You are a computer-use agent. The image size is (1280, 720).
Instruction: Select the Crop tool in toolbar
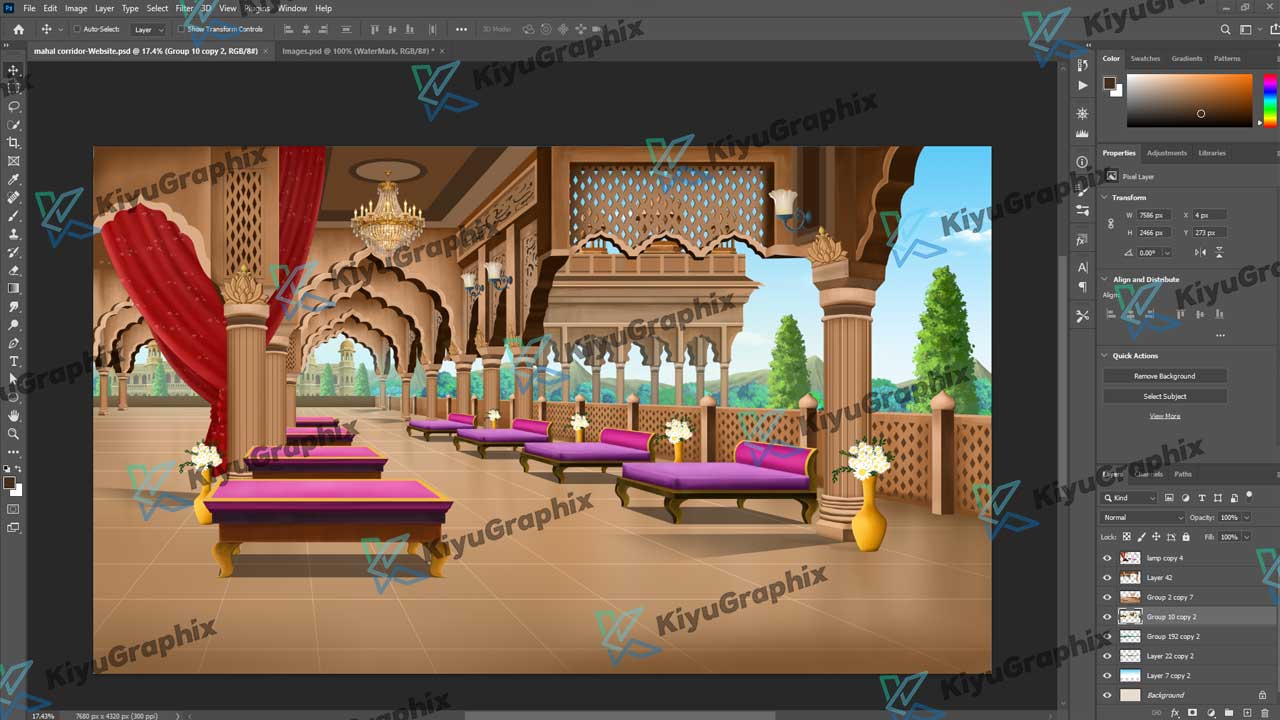point(14,143)
